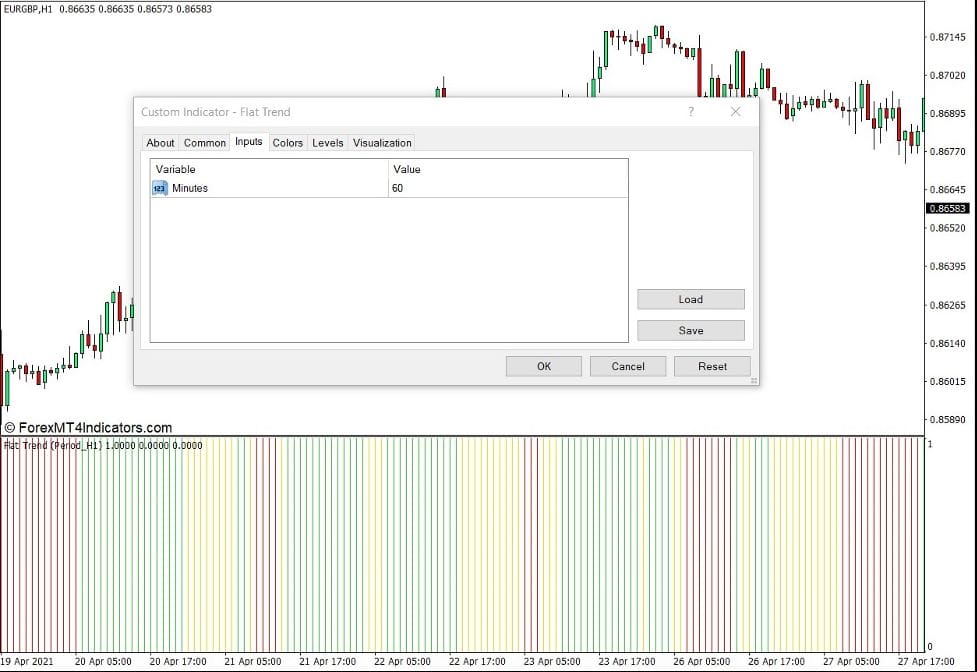Click the ForexMT4Indicators.com watermark

click(90, 427)
